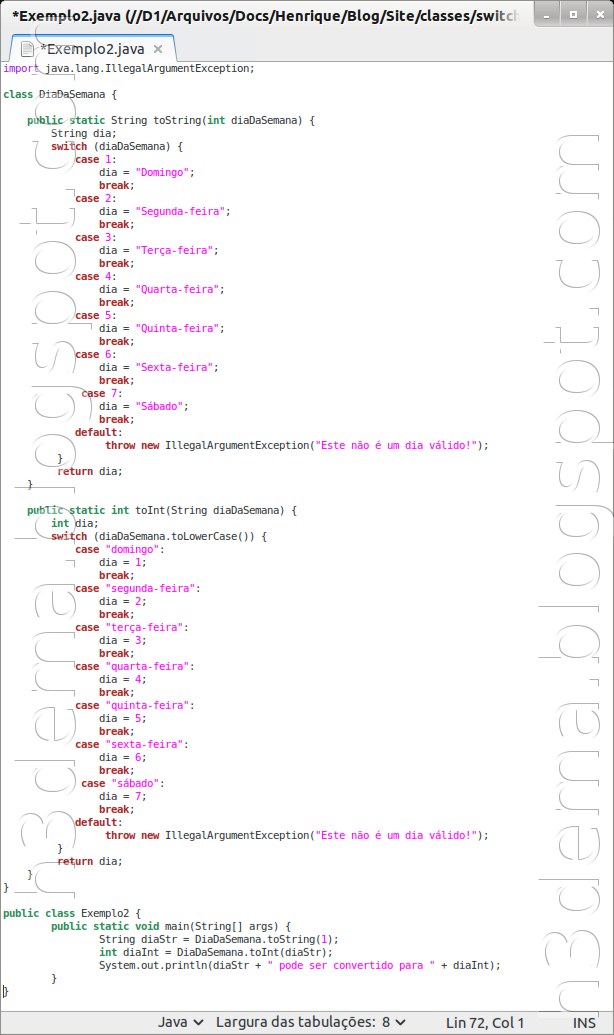614x1035 pixels.
Task: Click the 'case "quarta-feira":' line
Action: pos(135,666)
